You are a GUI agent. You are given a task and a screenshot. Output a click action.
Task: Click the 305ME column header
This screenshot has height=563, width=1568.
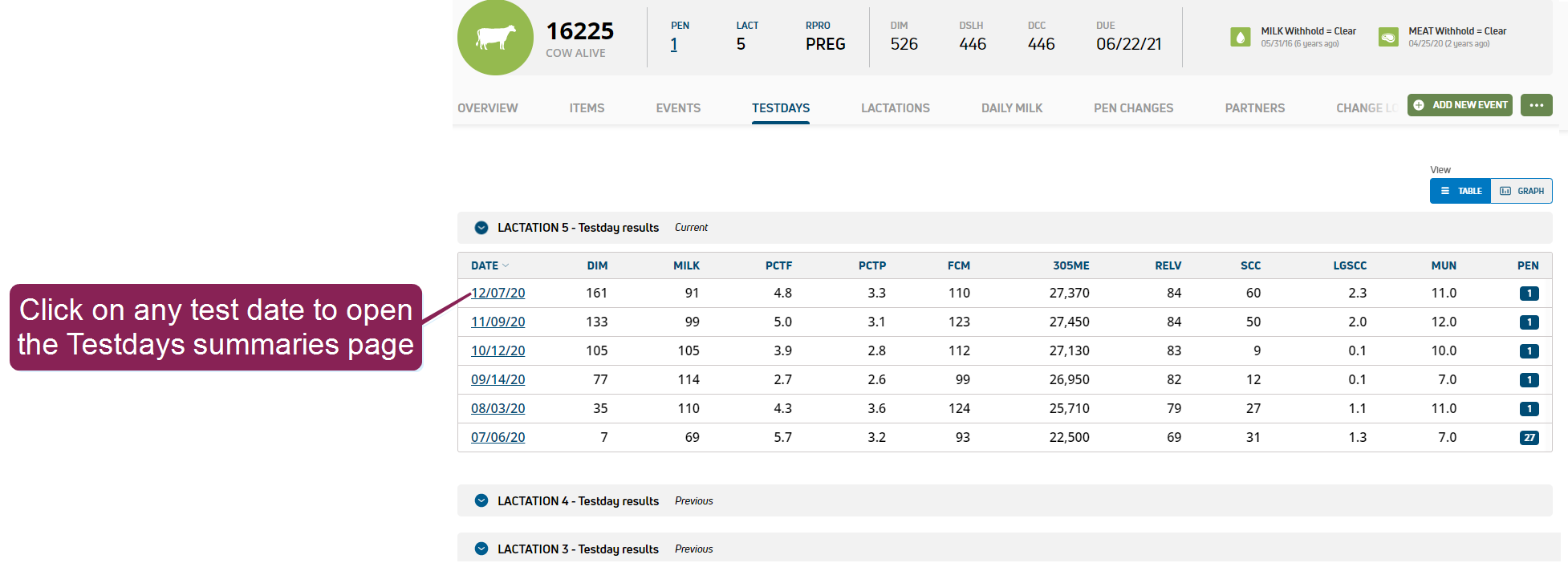pos(1070,265)
